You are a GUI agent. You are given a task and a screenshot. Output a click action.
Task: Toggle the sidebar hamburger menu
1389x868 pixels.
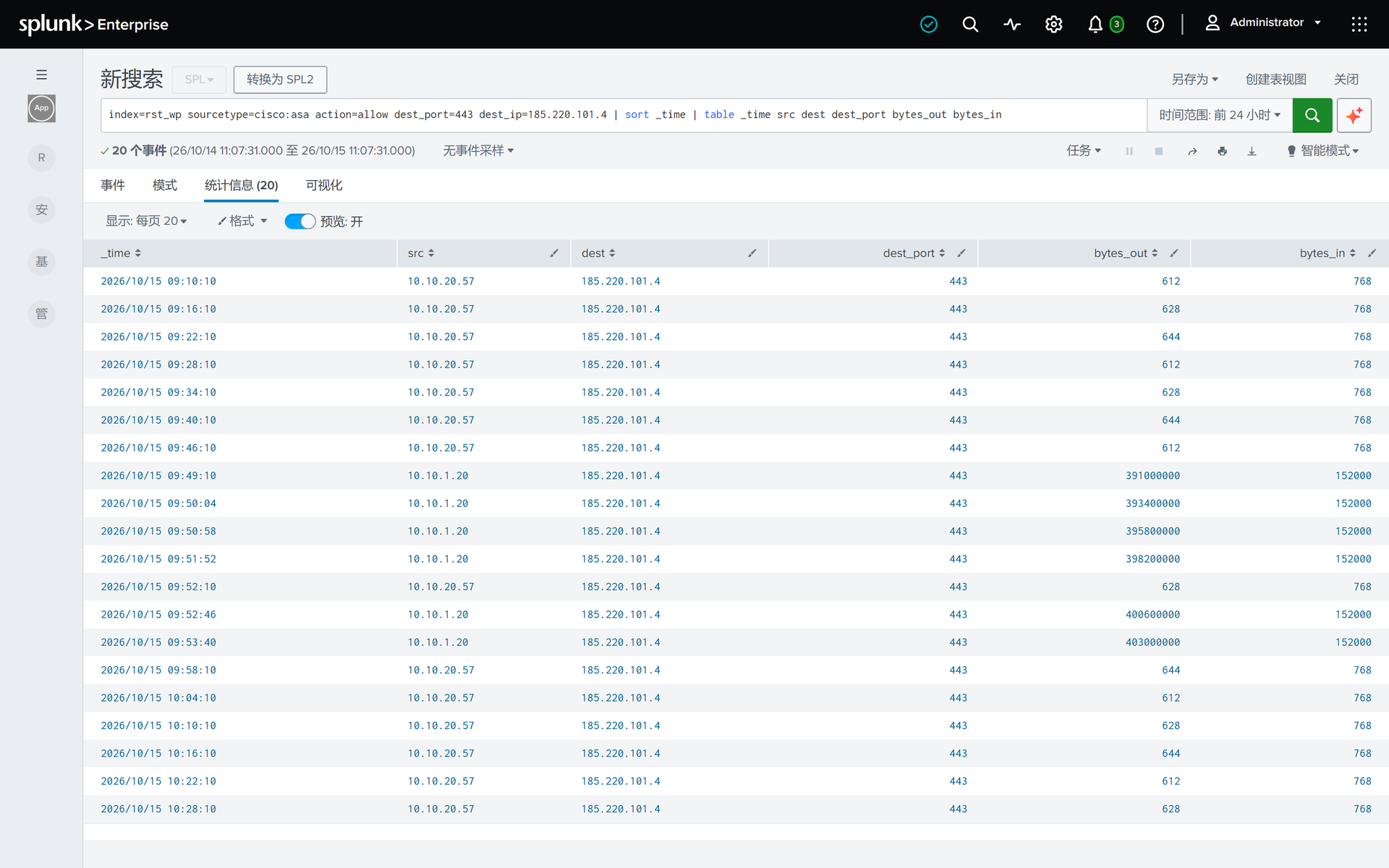click(41, 75)
